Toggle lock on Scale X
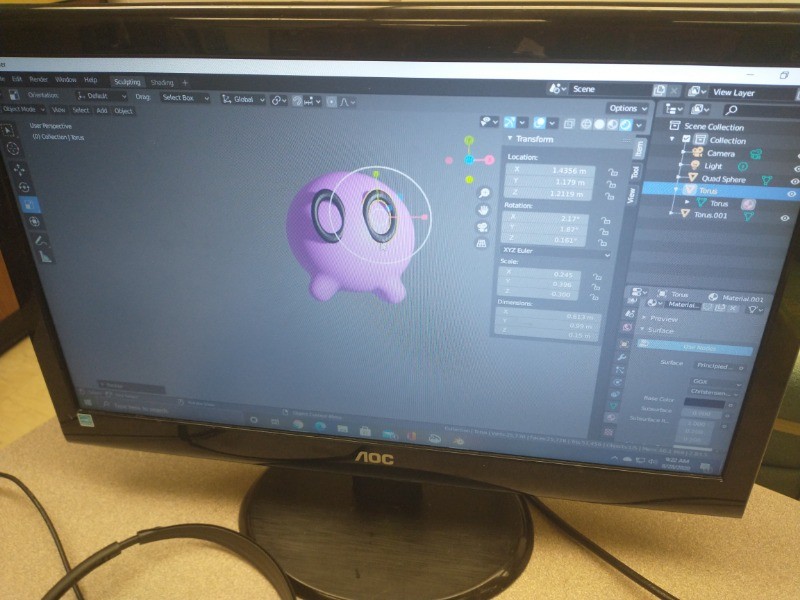800x600 pixels. tap(596, 277)
